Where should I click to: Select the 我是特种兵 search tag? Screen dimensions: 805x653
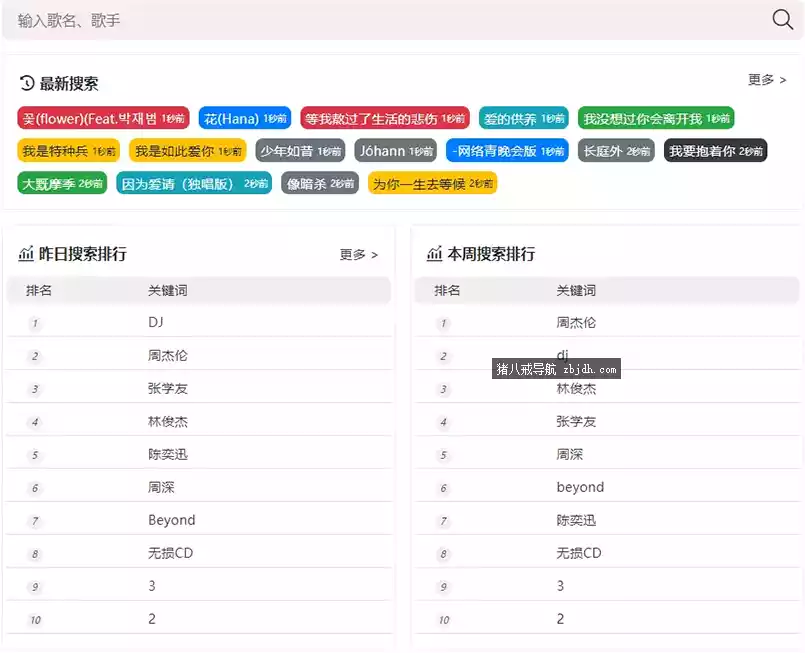click(69, 150)
